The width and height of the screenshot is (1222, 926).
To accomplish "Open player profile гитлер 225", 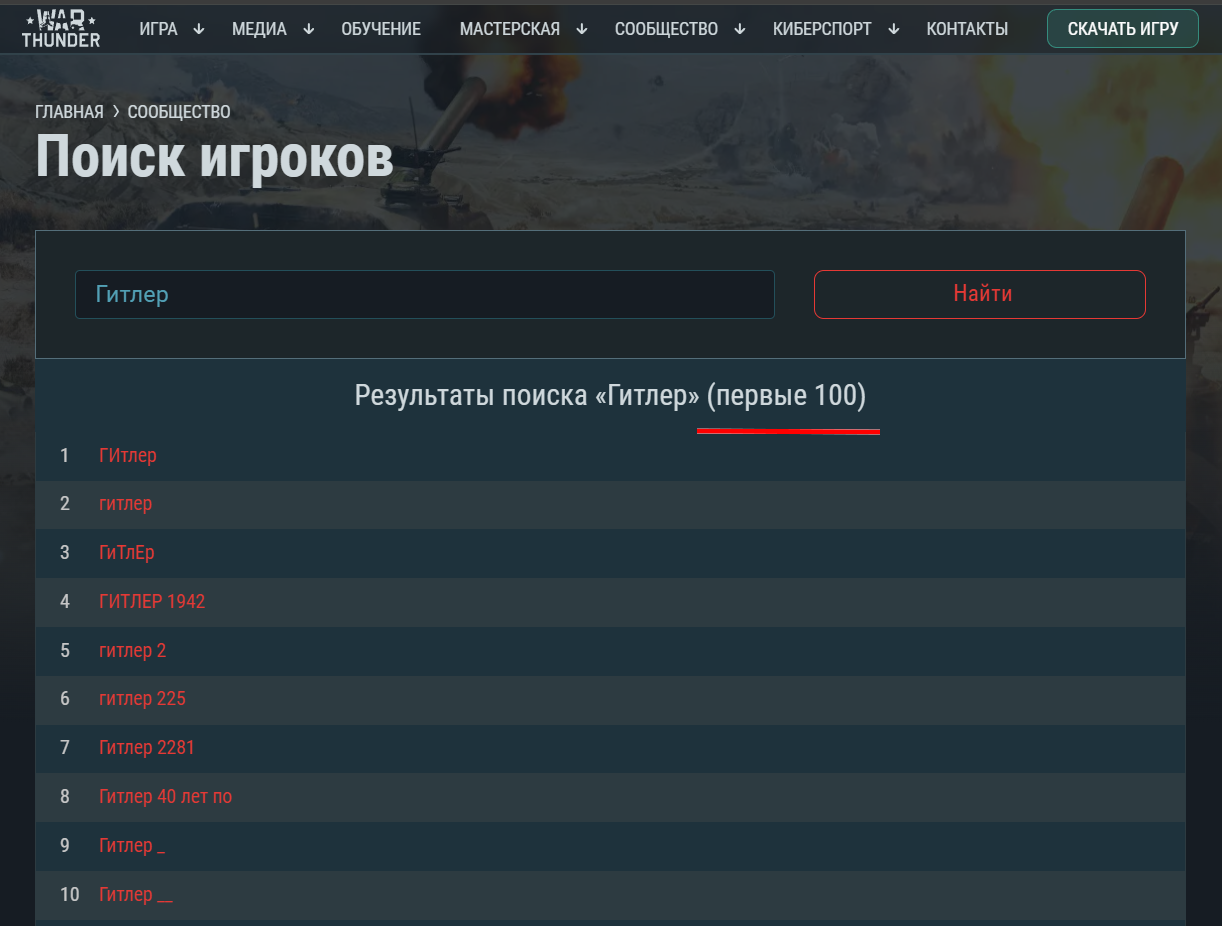I will (x=142, y=699).
